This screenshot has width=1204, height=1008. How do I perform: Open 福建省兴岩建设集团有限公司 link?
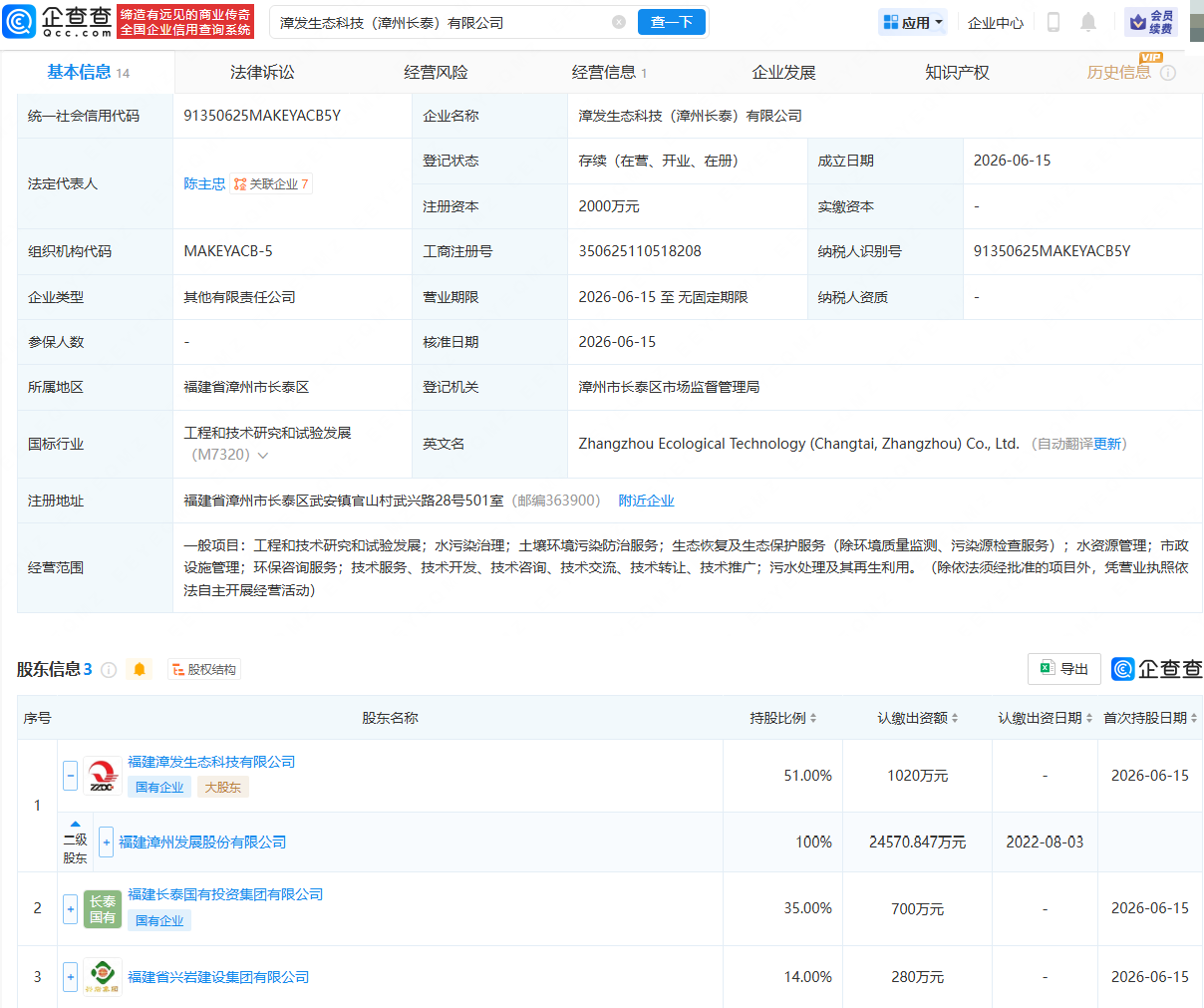[x=218, y=977]
